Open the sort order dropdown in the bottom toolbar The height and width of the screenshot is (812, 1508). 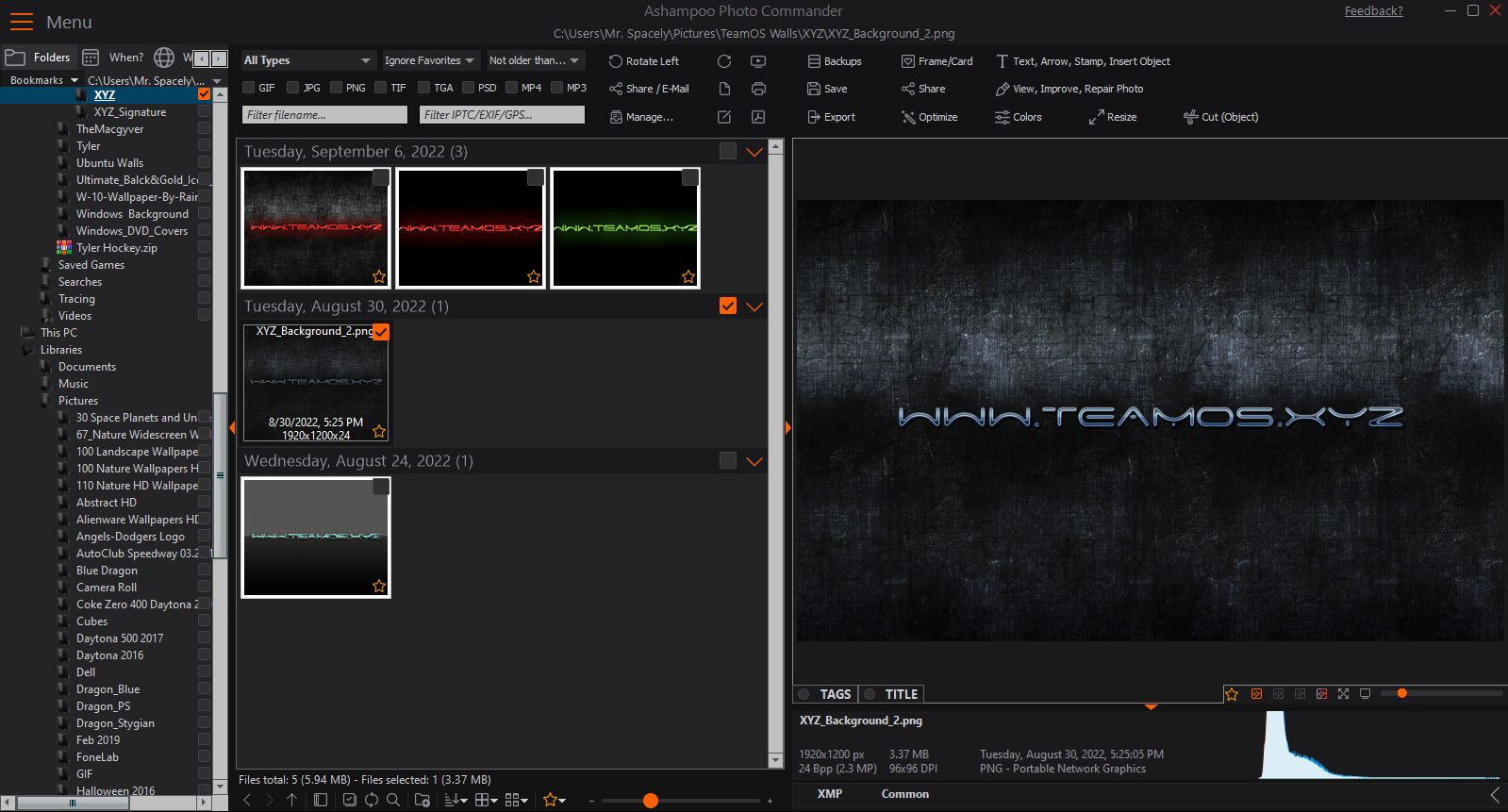pos(456,800)
